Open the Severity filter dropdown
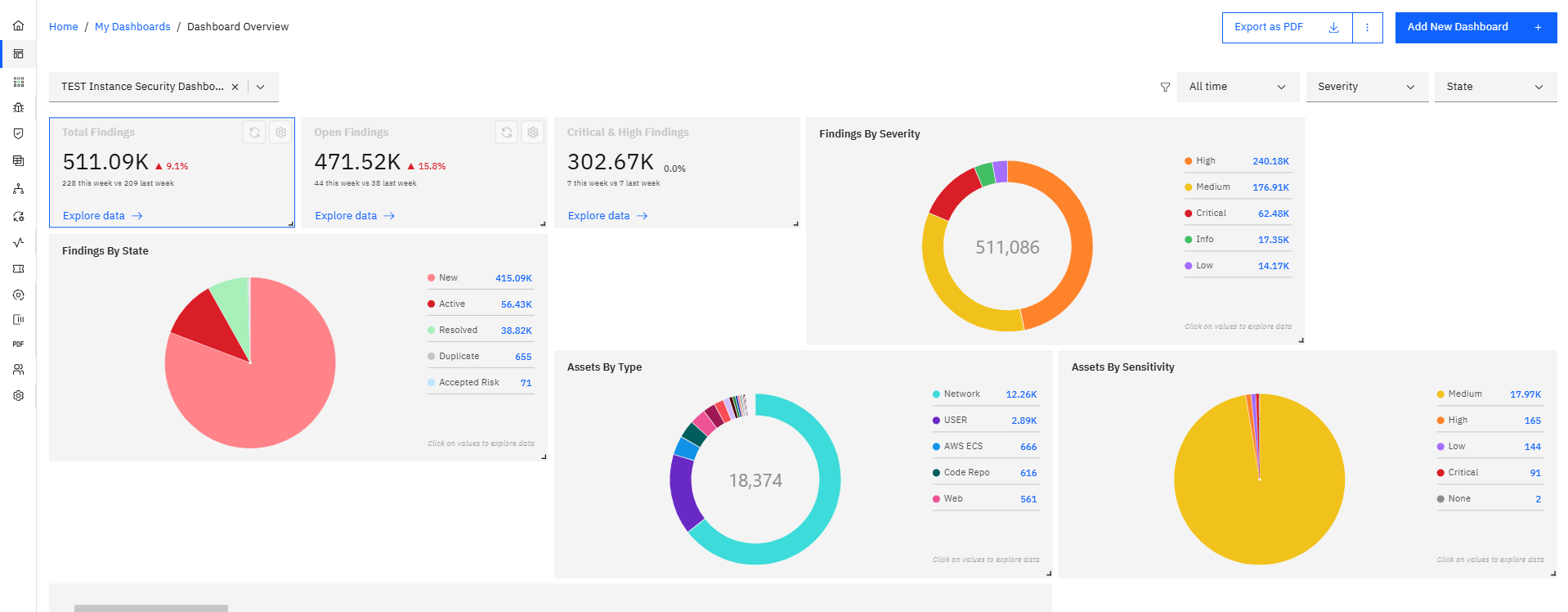Viewport: 1568px width, 612px height. (x=1367, y=87)
